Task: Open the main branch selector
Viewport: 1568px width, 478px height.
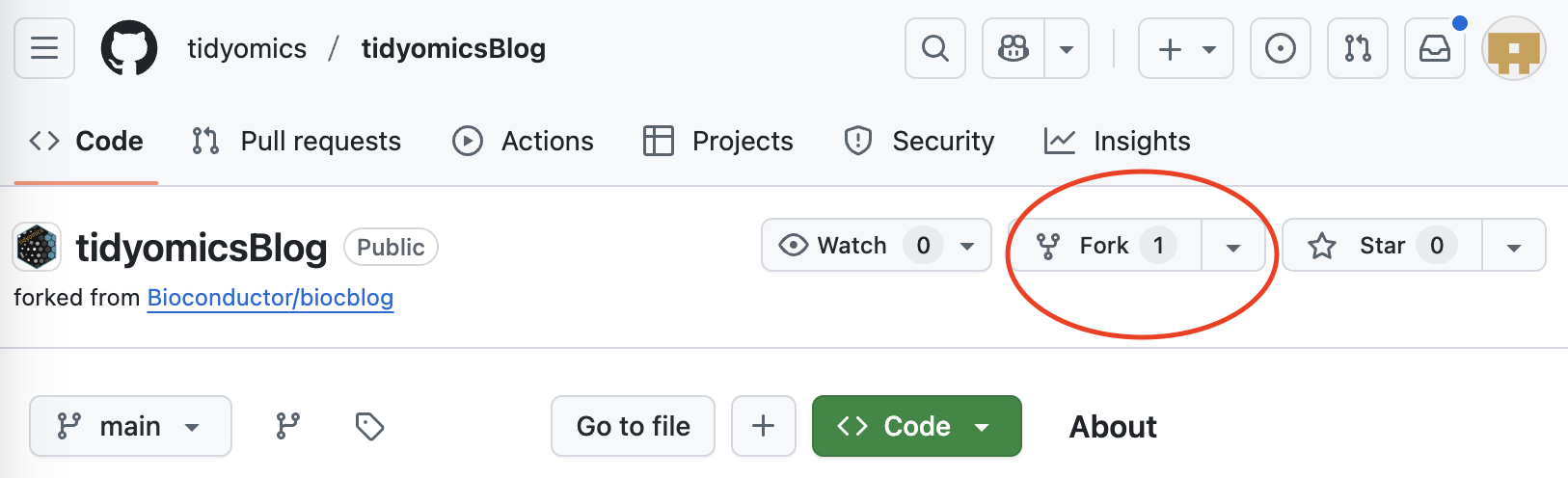Action: (x=130, y=426)
